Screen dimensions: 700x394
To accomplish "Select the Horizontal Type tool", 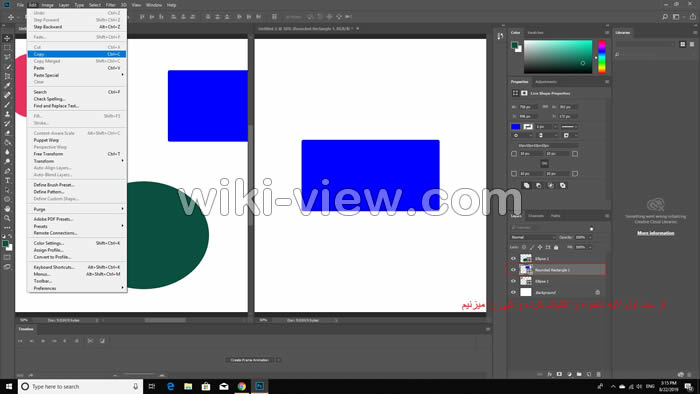I will click(7, 180).
